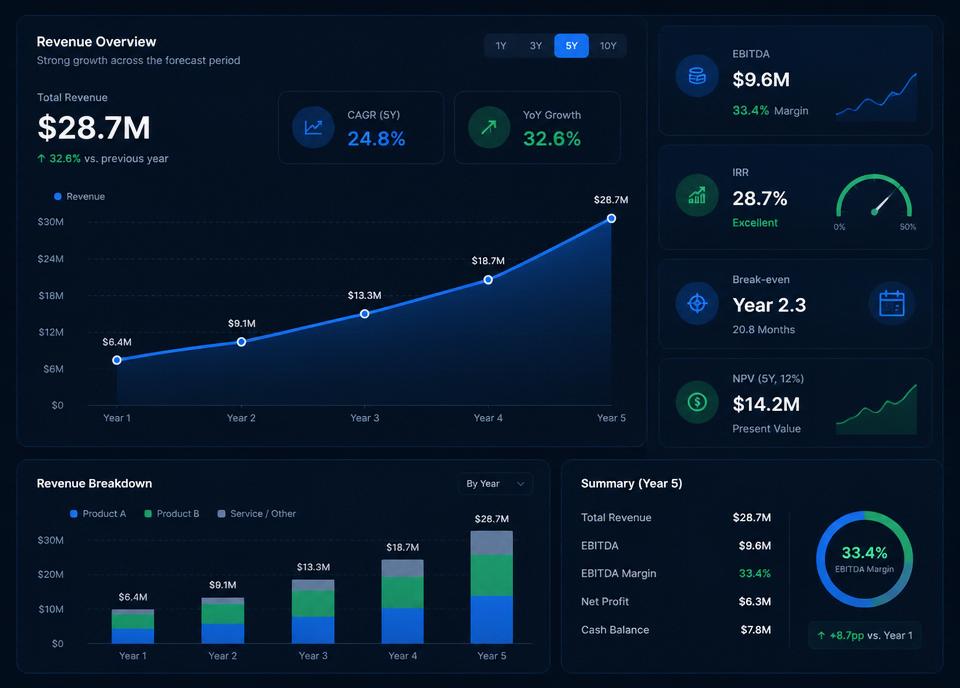
Task: Open the By Year dropdown
Action: point(495,484)
